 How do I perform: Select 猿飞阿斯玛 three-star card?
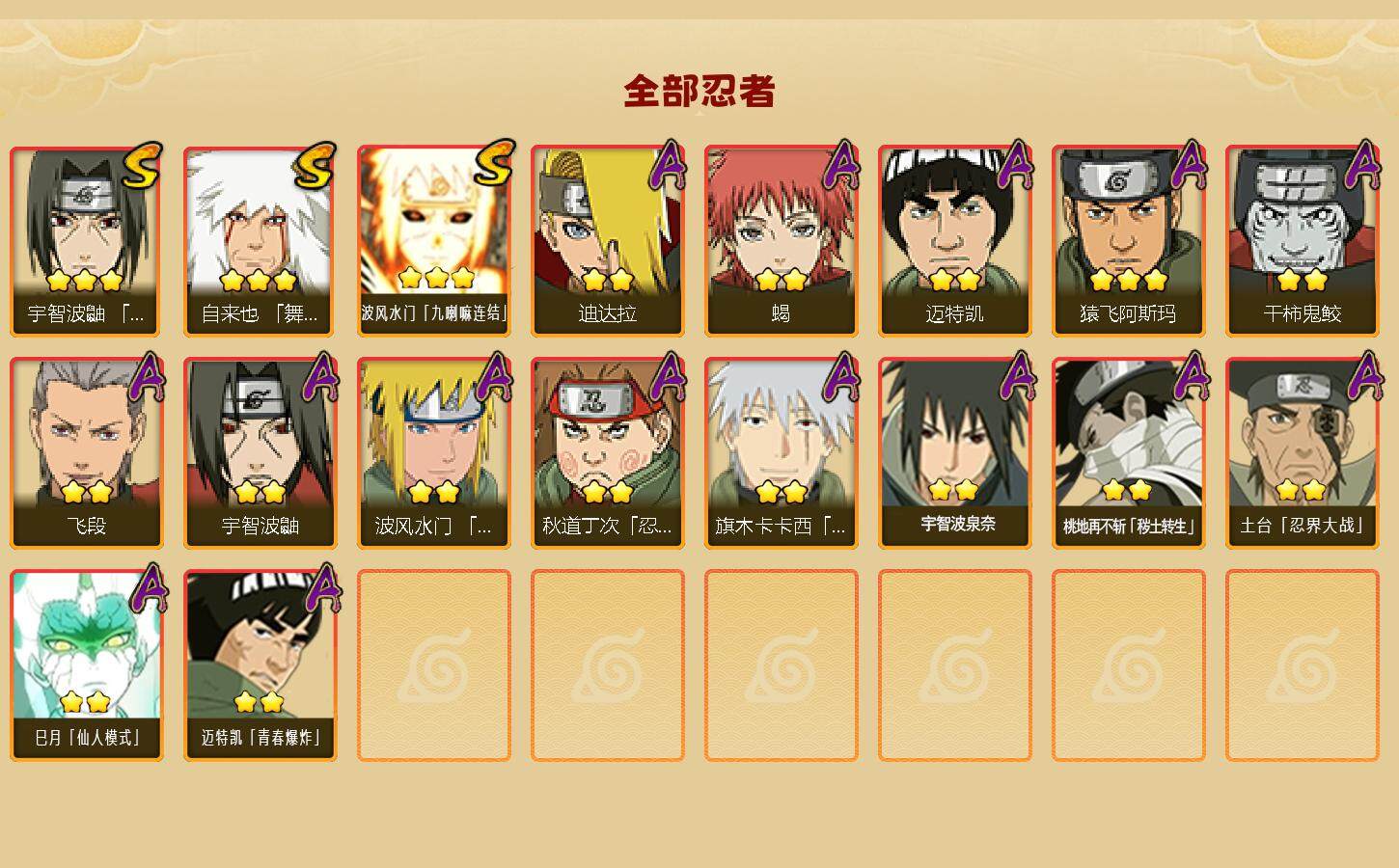pyautogui.click(x=1129, y=241)
